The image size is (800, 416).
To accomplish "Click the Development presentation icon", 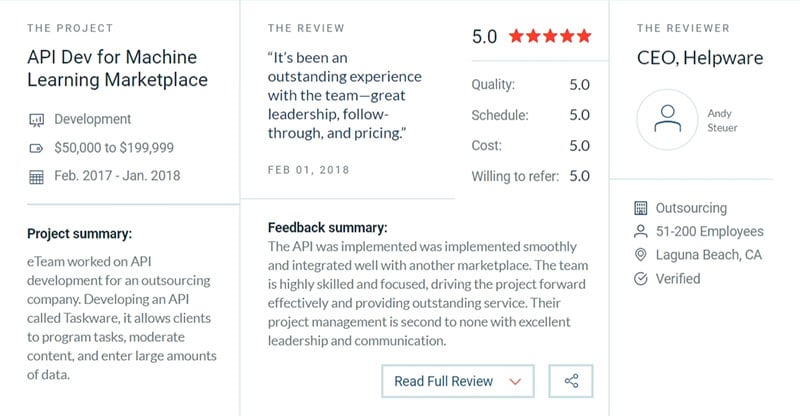I will [x=36, y=120].
